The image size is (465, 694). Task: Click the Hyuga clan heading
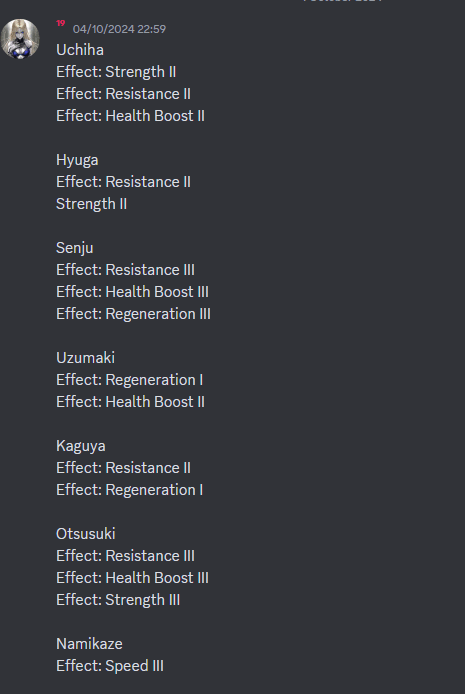pyautogui.click(x=77, y=160)
